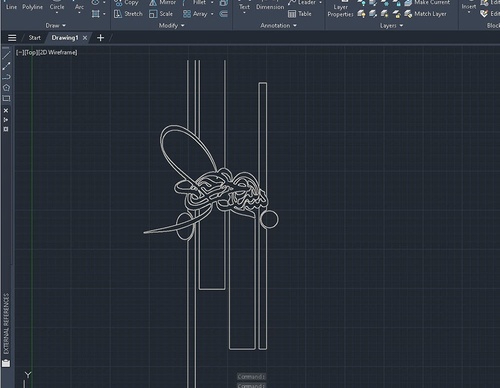This screenshot has height=388, width=500.
Task: Expand the Layers panel
Action: (392, 25)
